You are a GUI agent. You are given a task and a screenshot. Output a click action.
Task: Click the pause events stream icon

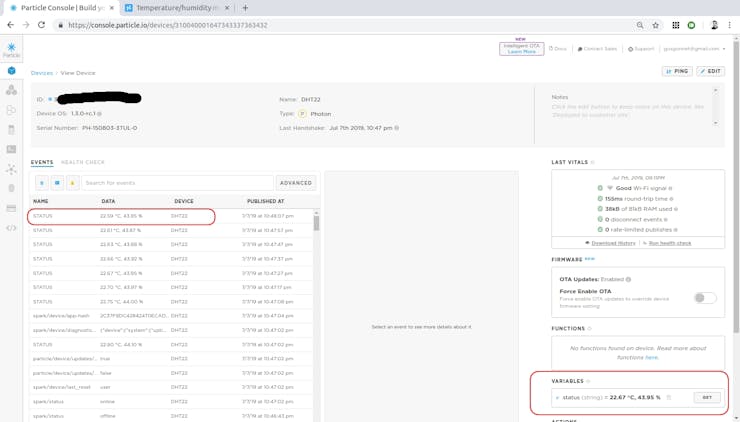(42, 183)
